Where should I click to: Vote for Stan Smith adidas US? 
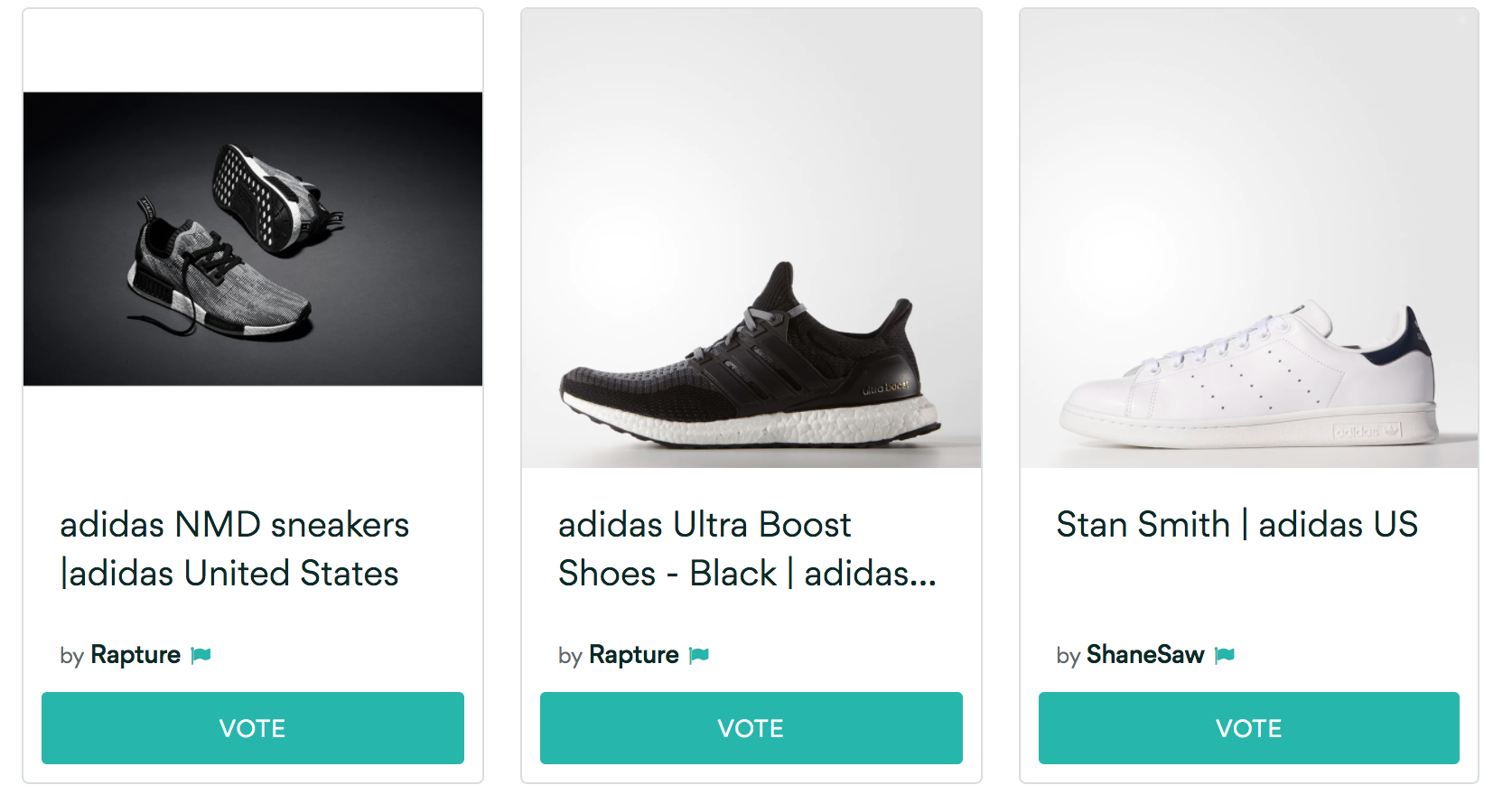click(x=1248, y=728)
